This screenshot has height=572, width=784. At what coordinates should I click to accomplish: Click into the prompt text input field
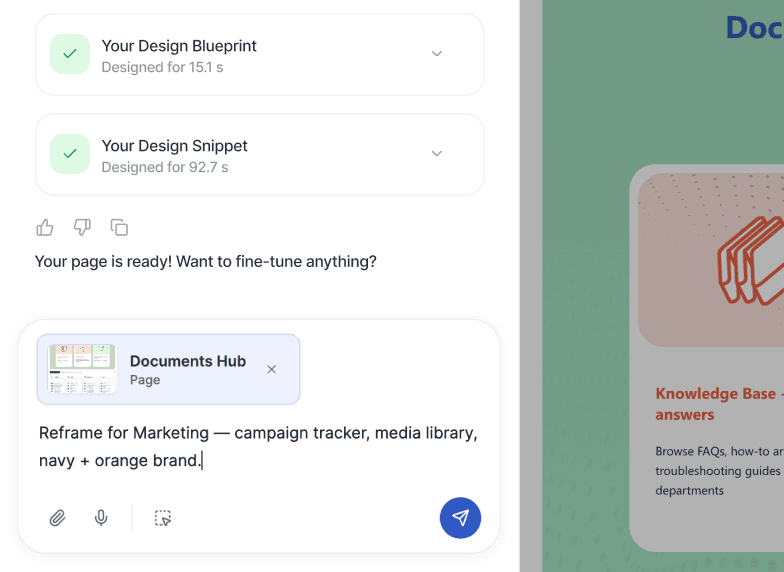258,446
